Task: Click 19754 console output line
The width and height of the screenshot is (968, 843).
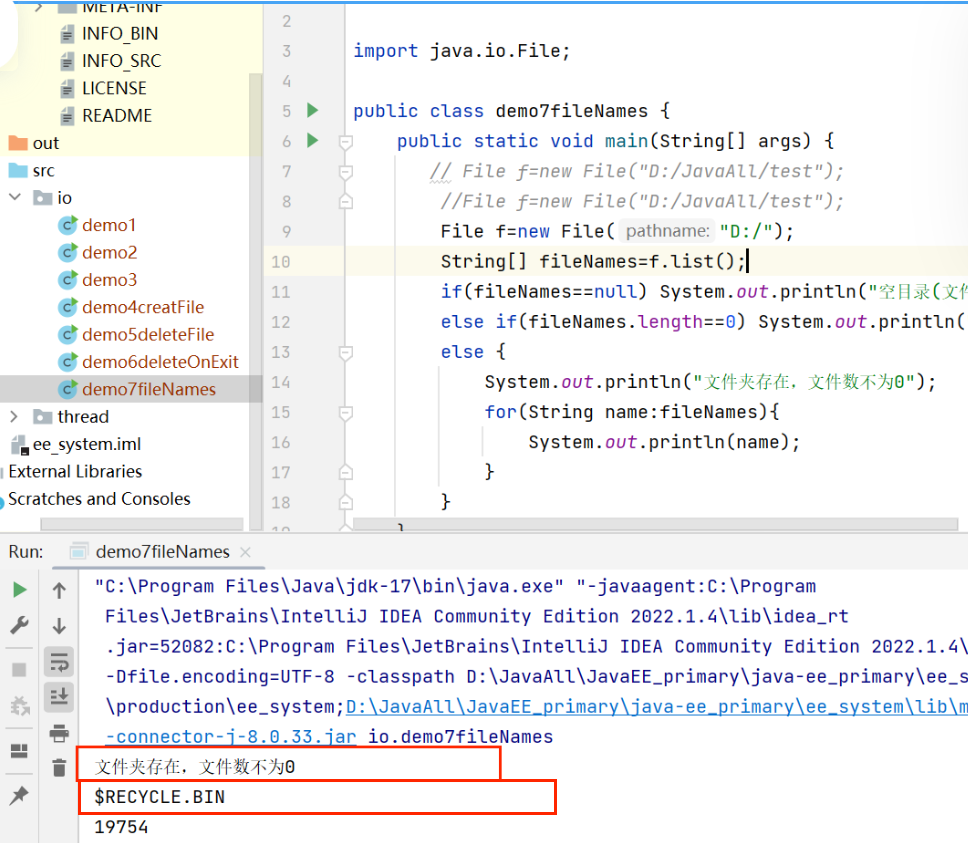Action: pyautogui.click(x=121, y=827)
